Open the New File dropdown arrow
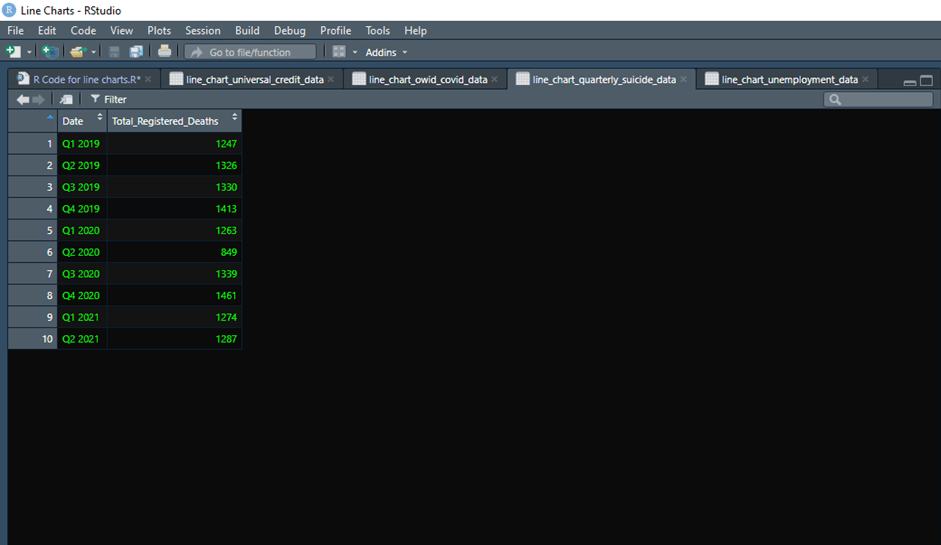Viewport: 941px width, 545px height. coord(29,53)
